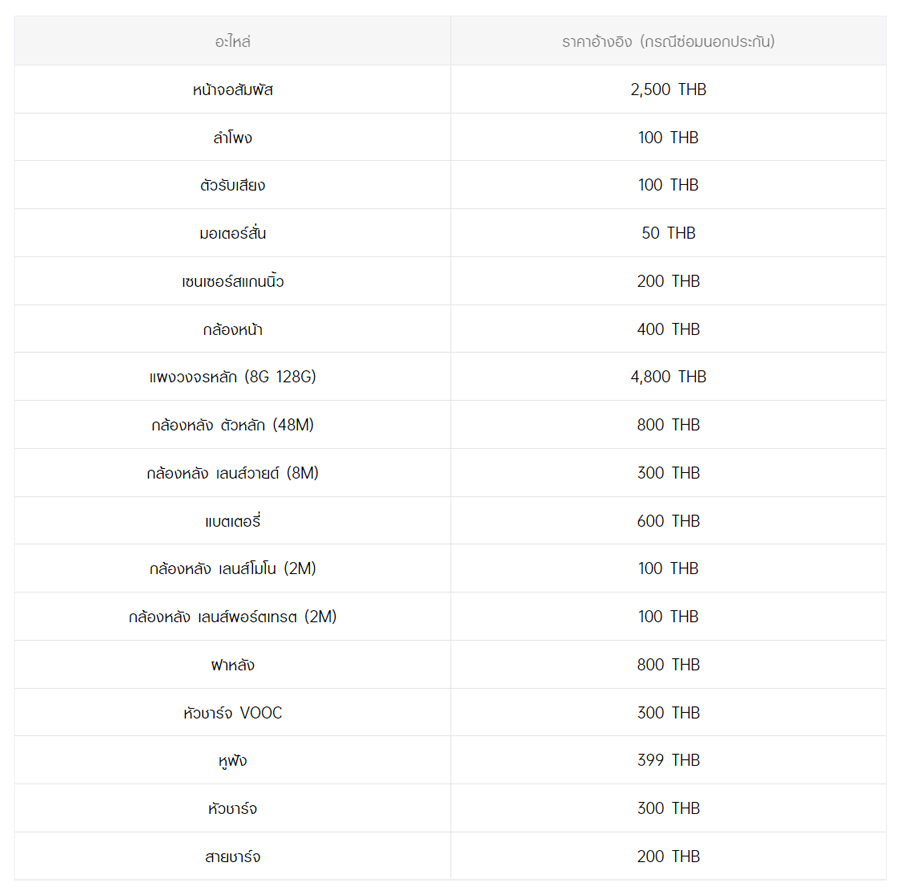
Task: Select the แบตเตอรี่ part cell
Action: pos(232,522)
